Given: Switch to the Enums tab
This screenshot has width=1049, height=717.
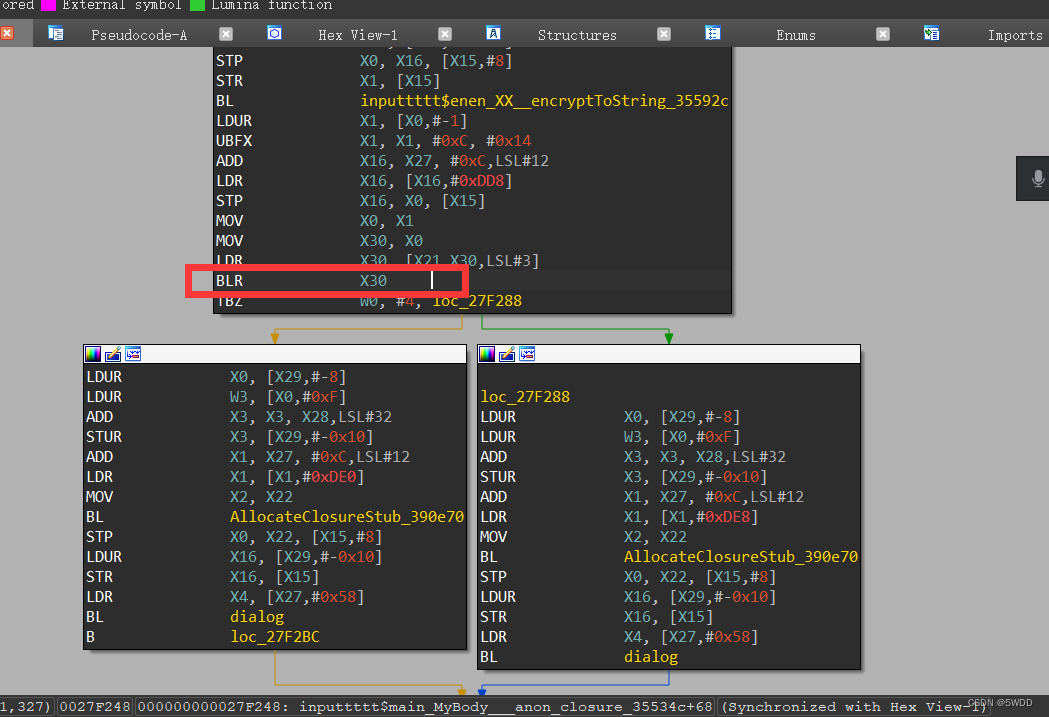Looking at the screenshot, I should (x=795, y=33).
